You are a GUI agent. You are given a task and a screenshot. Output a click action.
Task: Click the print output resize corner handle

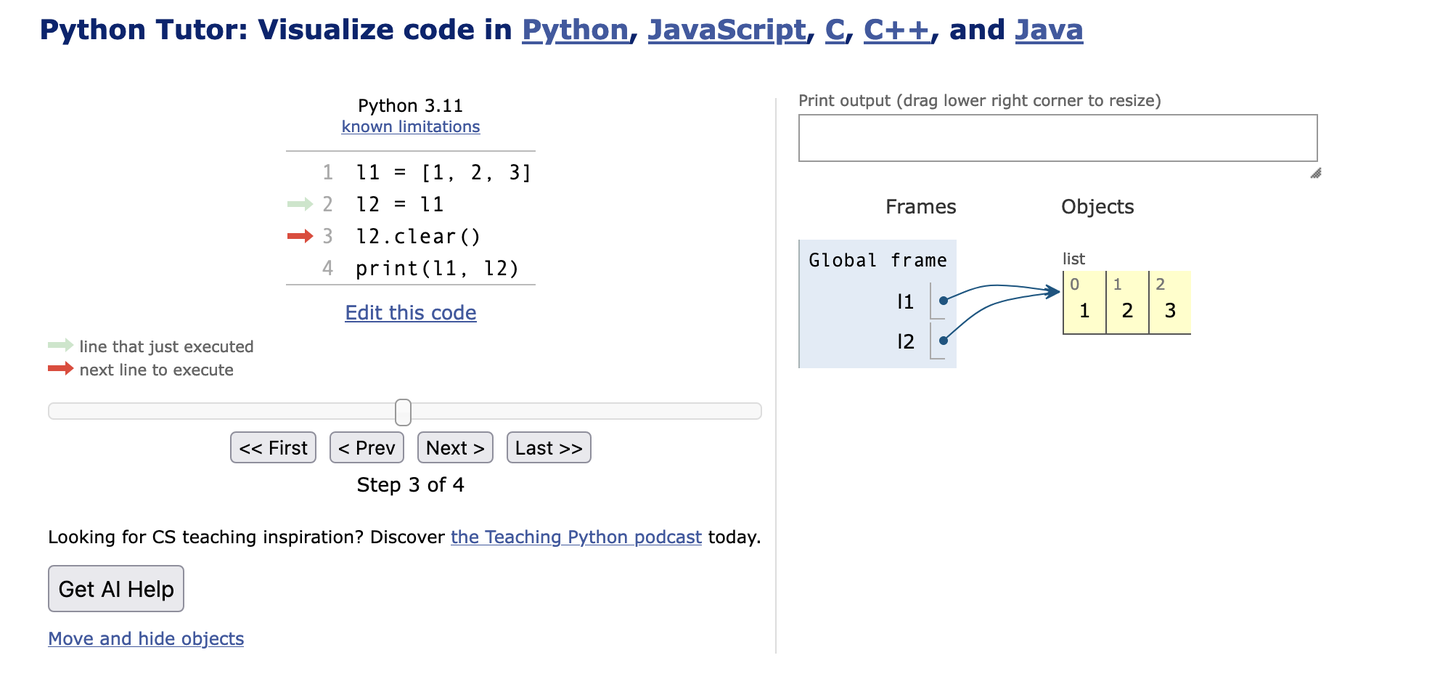click(1315, 173)
